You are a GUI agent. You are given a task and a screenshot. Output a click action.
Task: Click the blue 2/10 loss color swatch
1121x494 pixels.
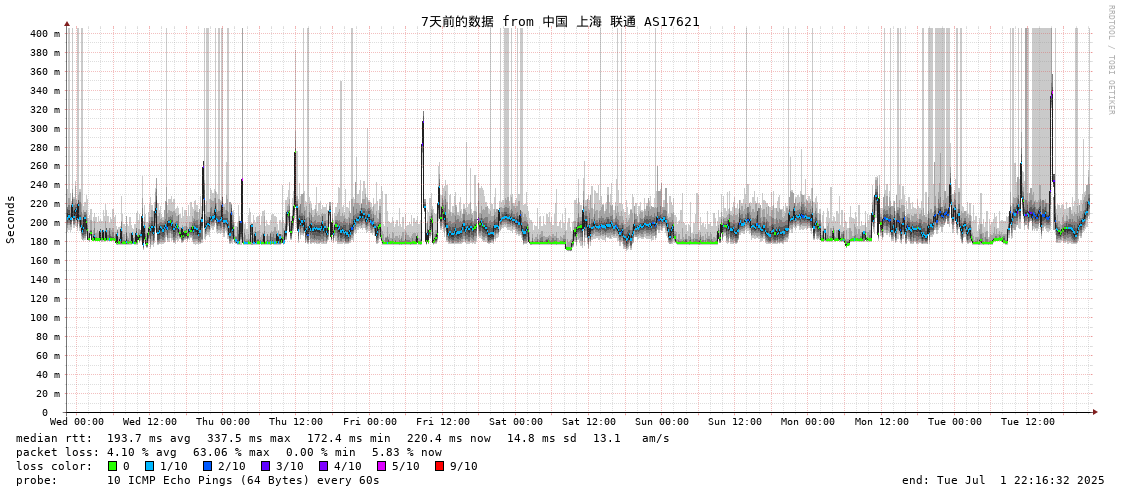click(207, 466)
